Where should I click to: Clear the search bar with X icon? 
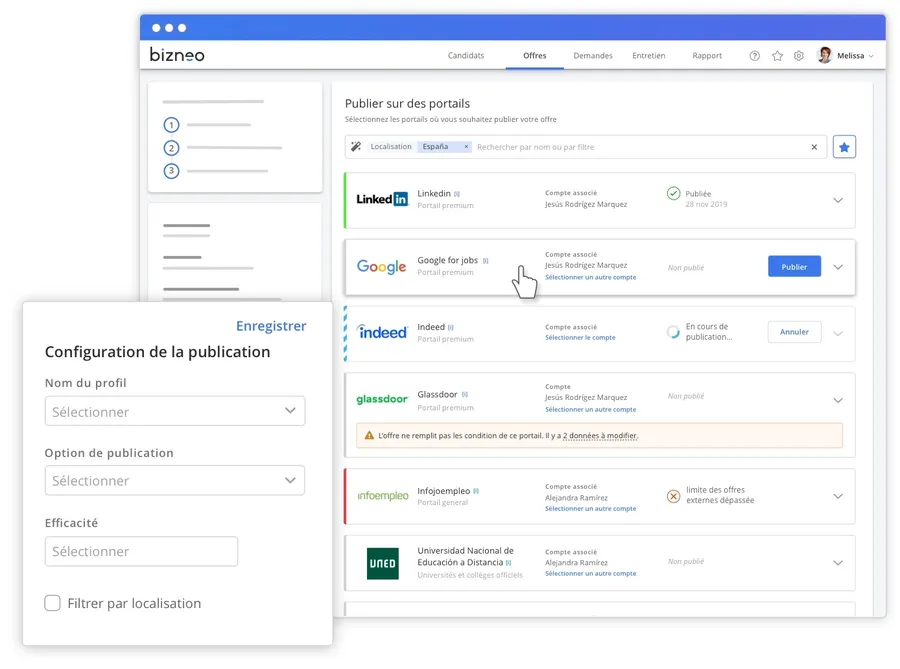click(814, 147)
